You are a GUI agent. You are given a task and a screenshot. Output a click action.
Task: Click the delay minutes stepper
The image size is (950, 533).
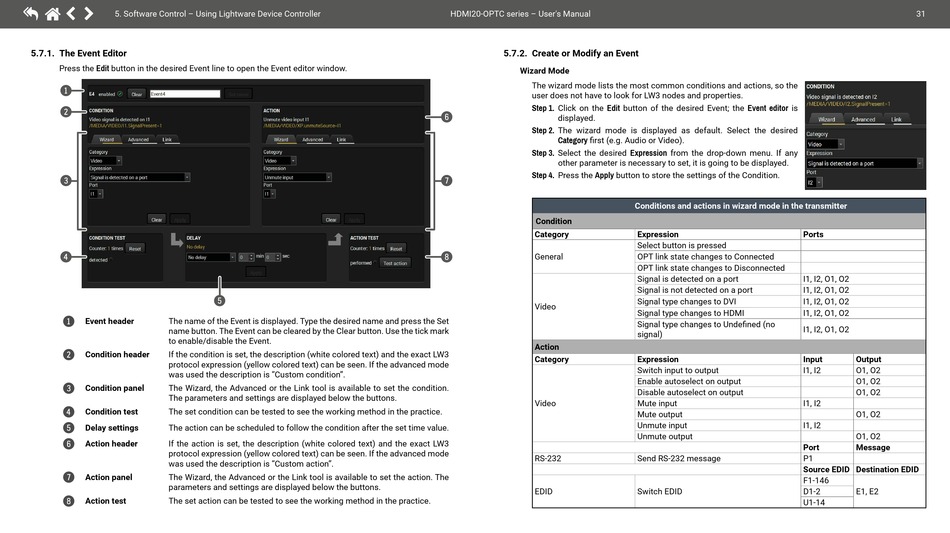246,257
